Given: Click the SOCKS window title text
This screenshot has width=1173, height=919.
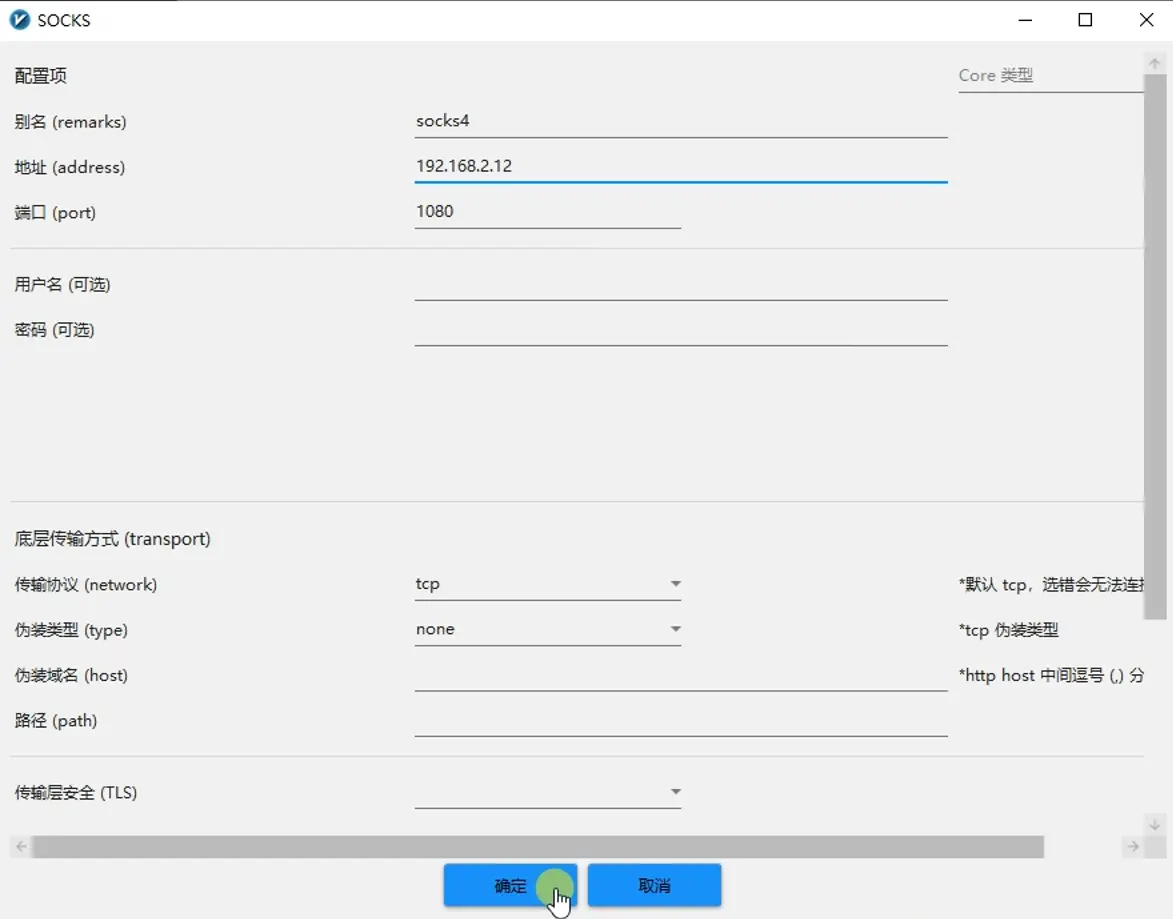Looking at the screenshot, I should [64, 20].
